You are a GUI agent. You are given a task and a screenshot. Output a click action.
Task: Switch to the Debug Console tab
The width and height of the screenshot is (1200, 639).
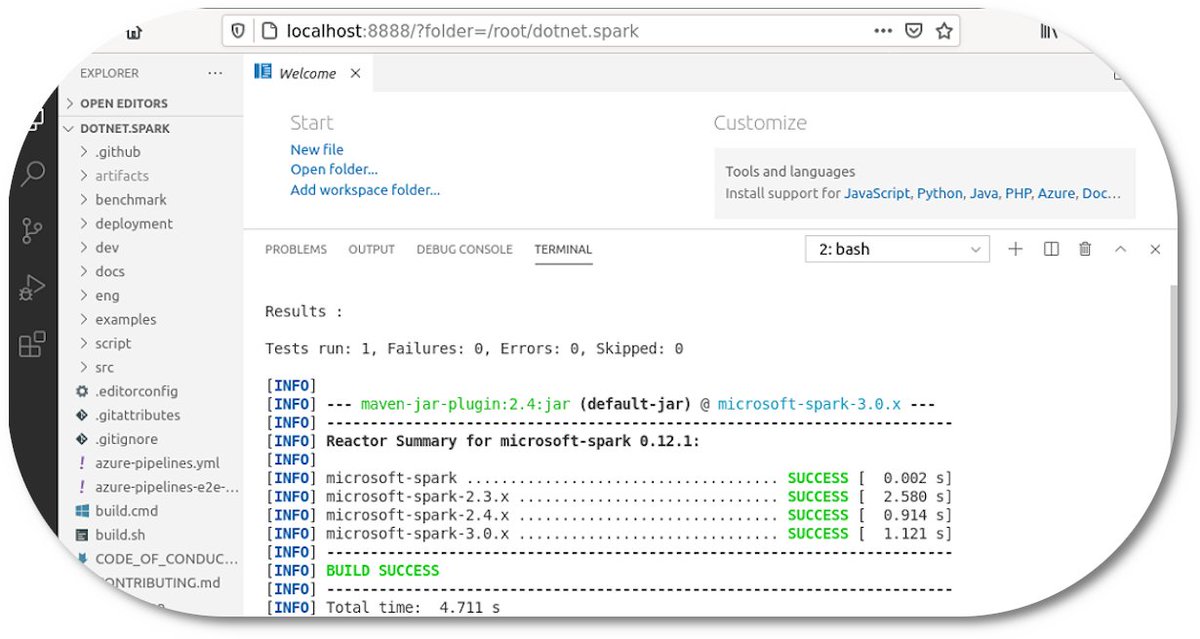pos(464,249)
